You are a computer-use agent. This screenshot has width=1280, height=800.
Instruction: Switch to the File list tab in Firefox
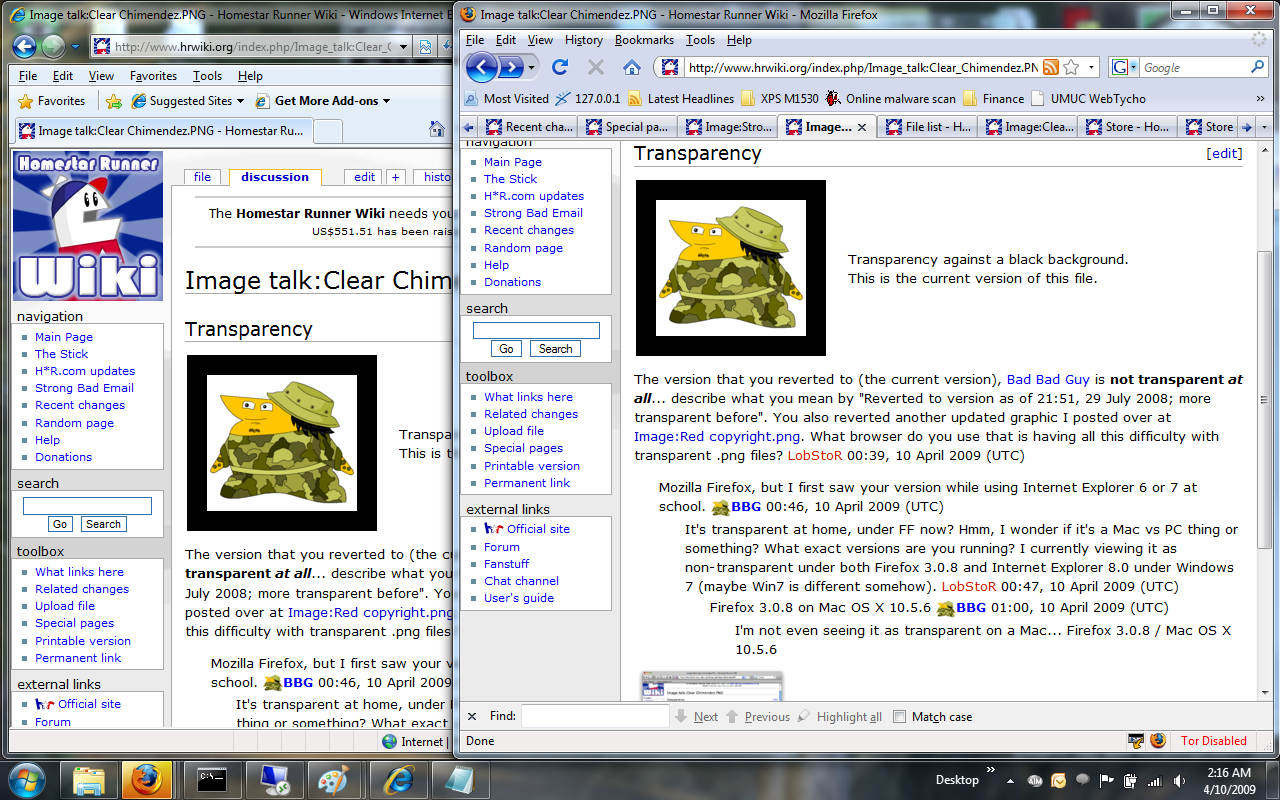(928, 127)
